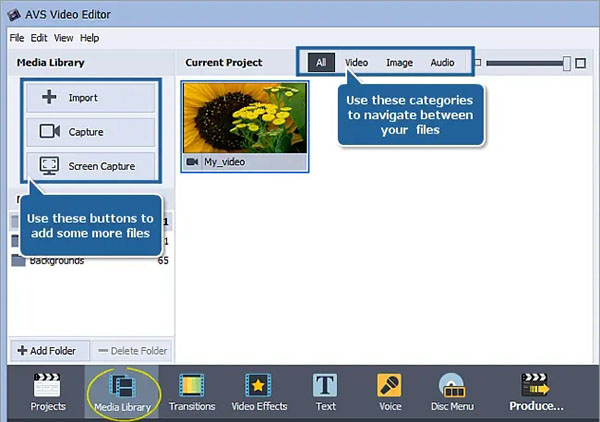Click the Screen Capture button

point(91,166)
